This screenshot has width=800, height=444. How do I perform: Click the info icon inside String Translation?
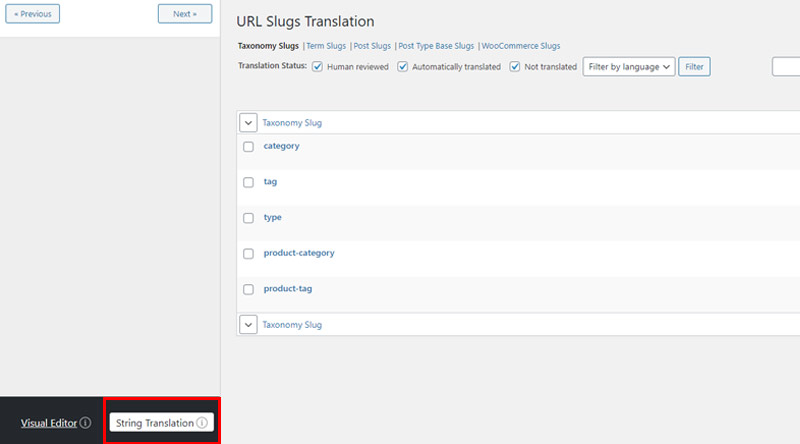[202, 423]
